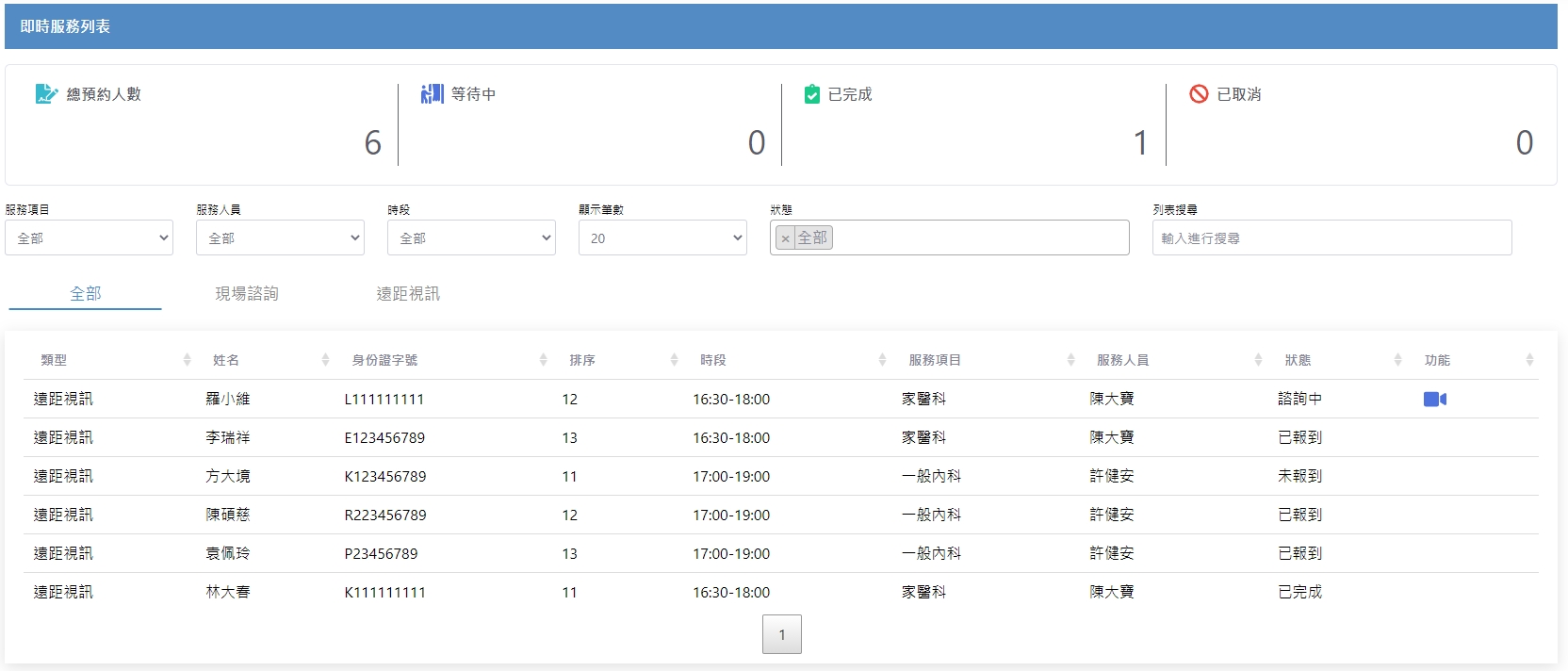Click ID number R223456789

[x=385, y=516]
